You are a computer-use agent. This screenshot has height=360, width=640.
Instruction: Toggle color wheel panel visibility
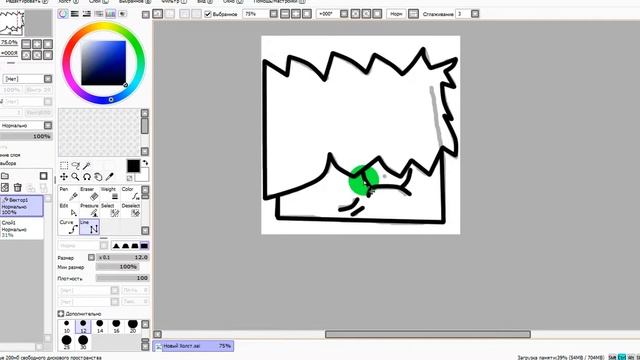pyautogui.click(x=63, y=14)
